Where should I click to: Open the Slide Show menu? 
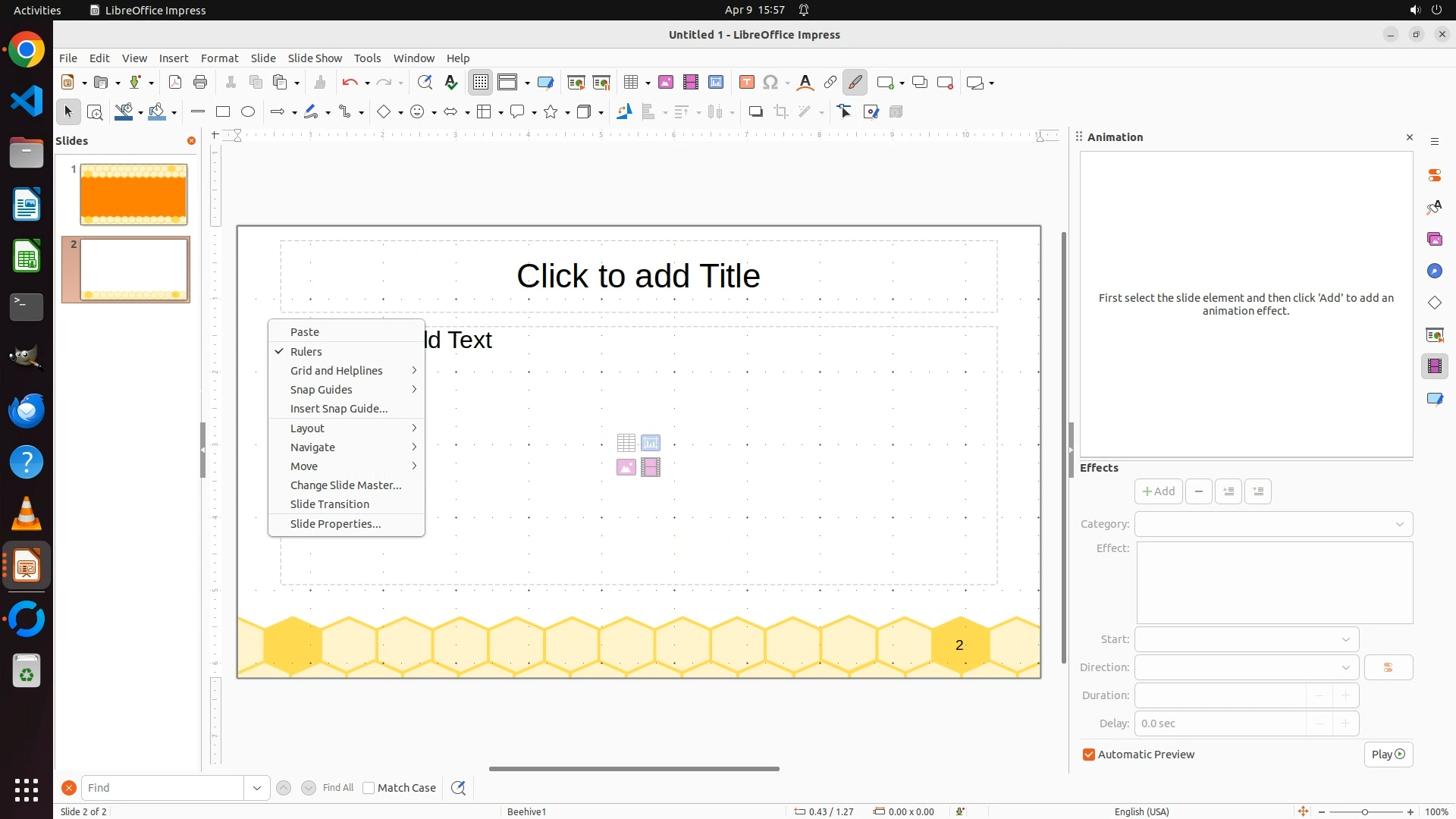pyautogui.click(x=315, y=58)
